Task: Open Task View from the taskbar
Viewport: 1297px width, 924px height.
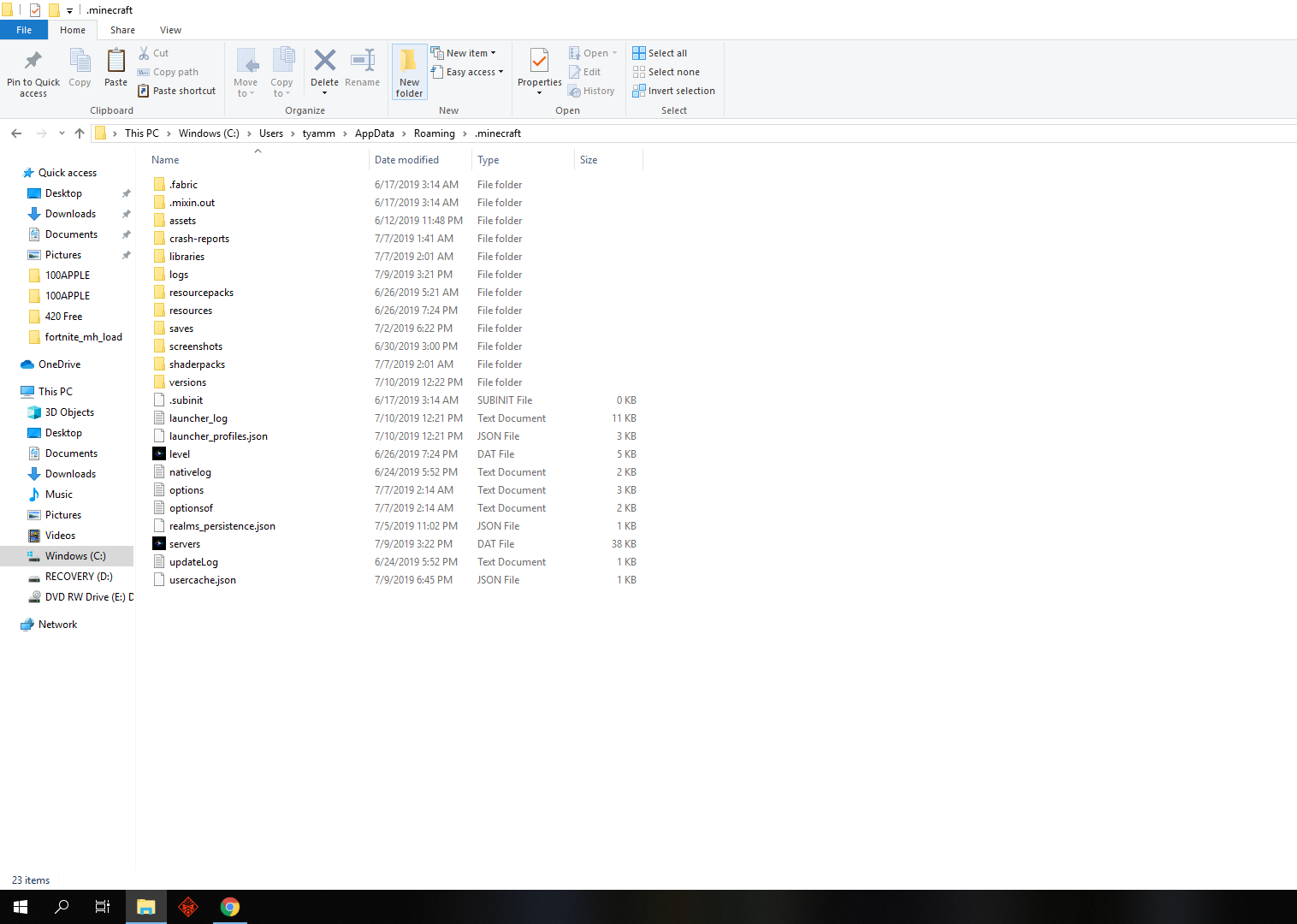Action: point(103,907)
